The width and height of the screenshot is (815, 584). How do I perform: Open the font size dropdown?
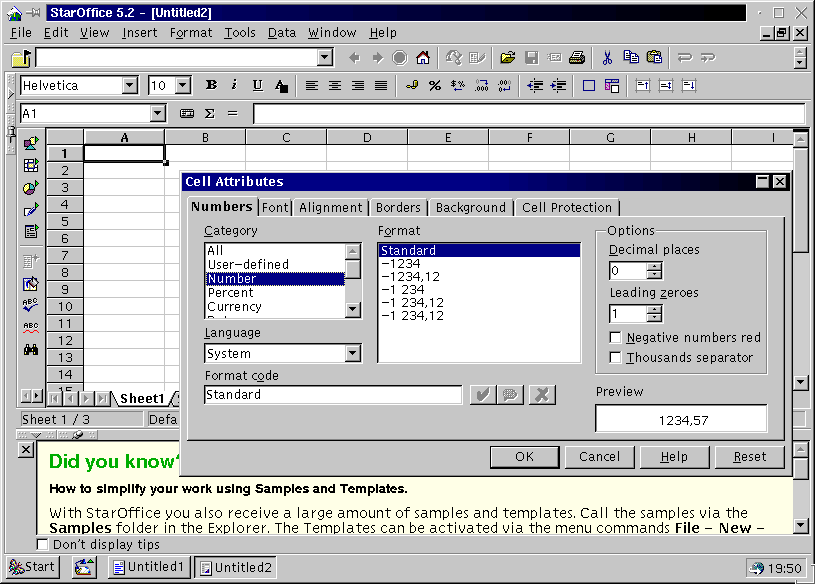point(183,85)
